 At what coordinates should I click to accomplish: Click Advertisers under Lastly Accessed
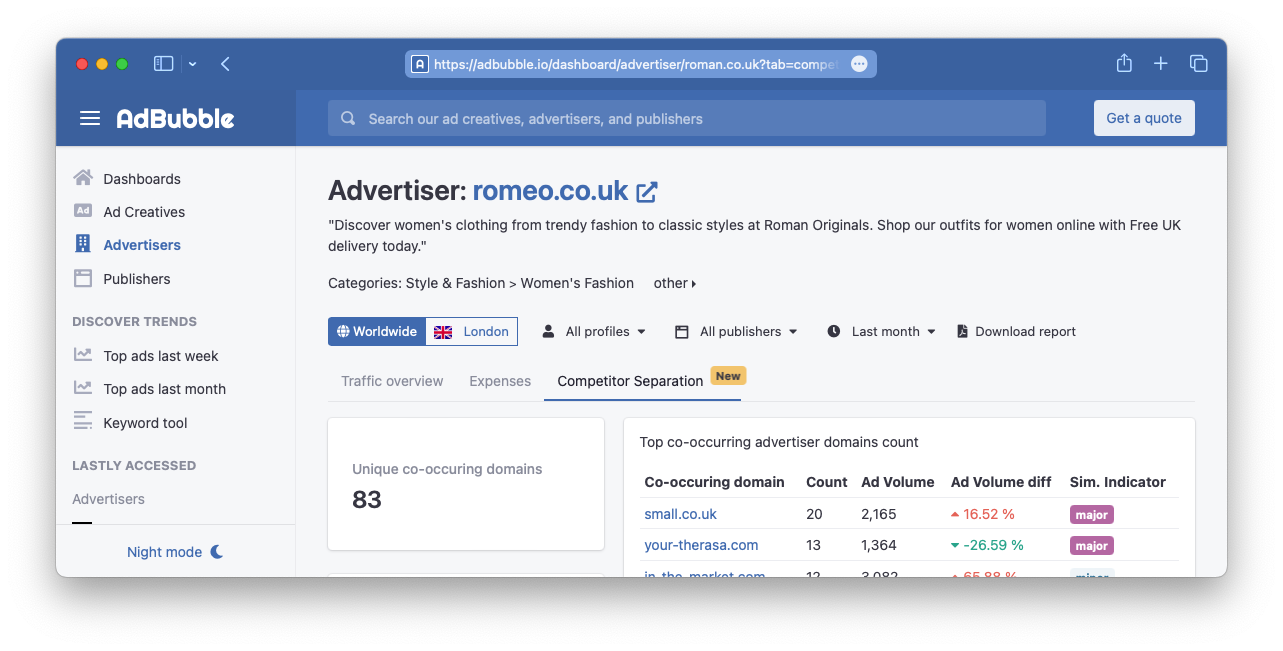coord(108,499)
